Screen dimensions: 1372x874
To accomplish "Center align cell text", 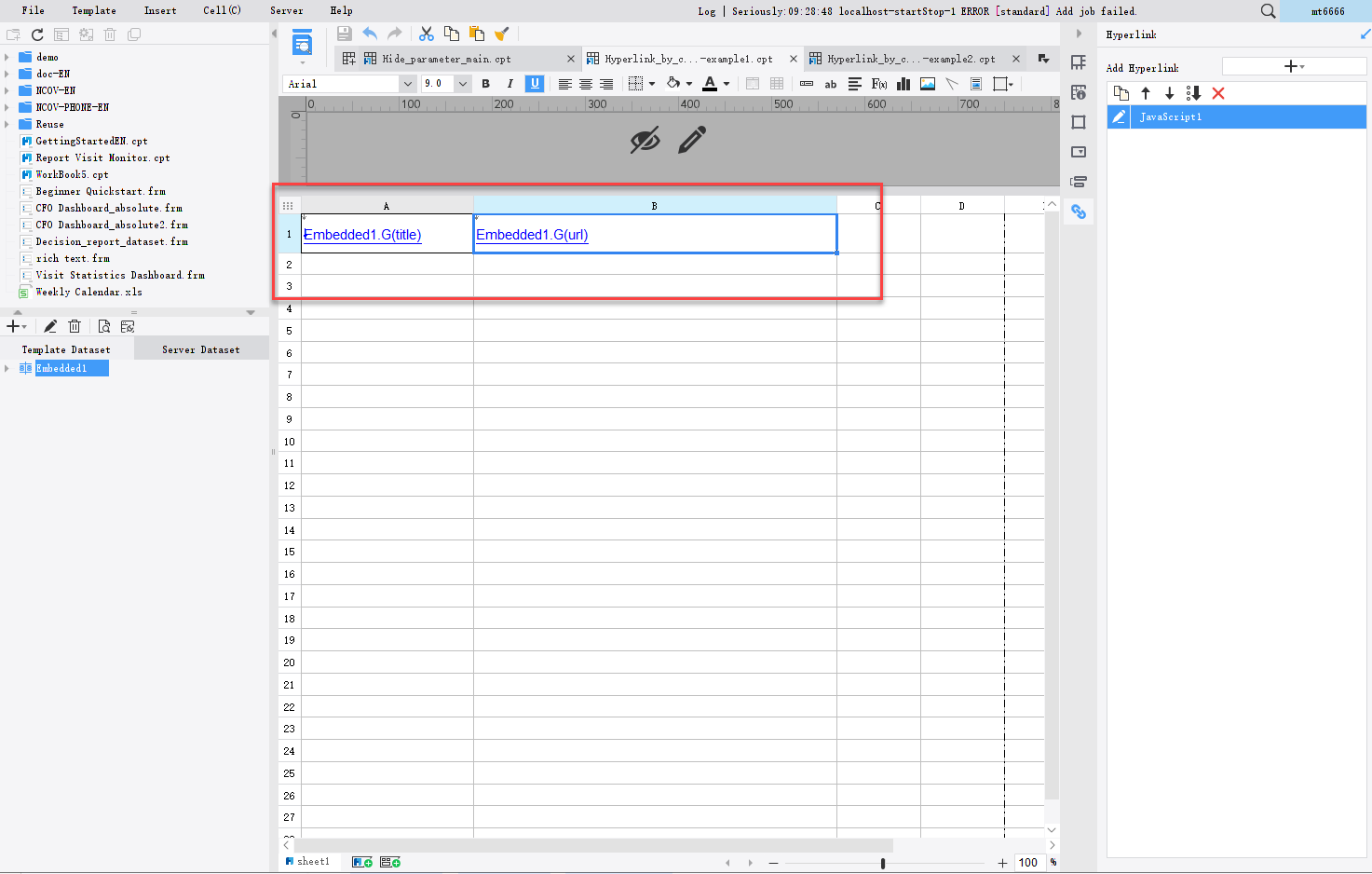I will point(586,84).
